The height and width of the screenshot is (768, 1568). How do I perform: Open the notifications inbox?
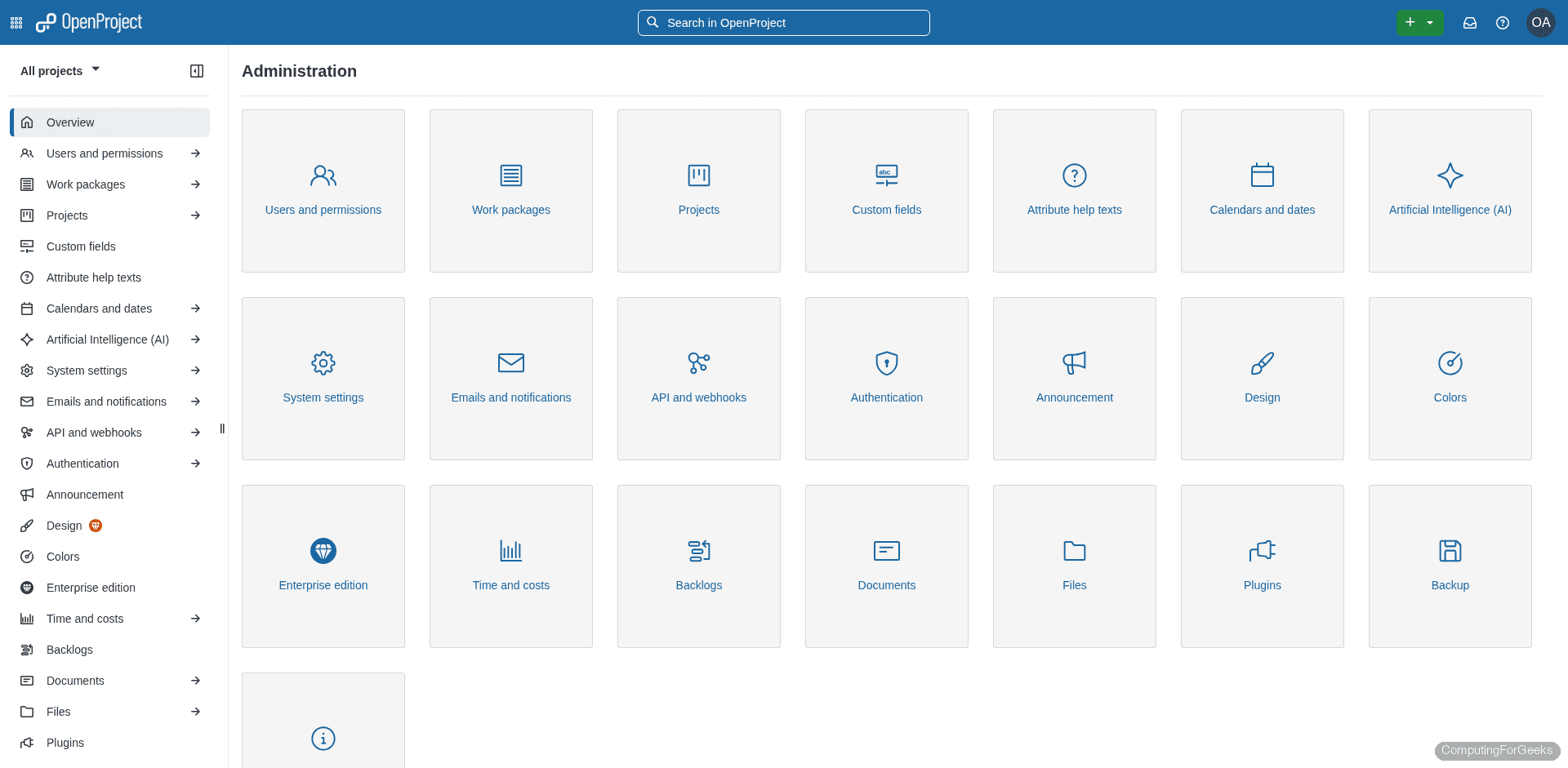(x=1470, y=22)
